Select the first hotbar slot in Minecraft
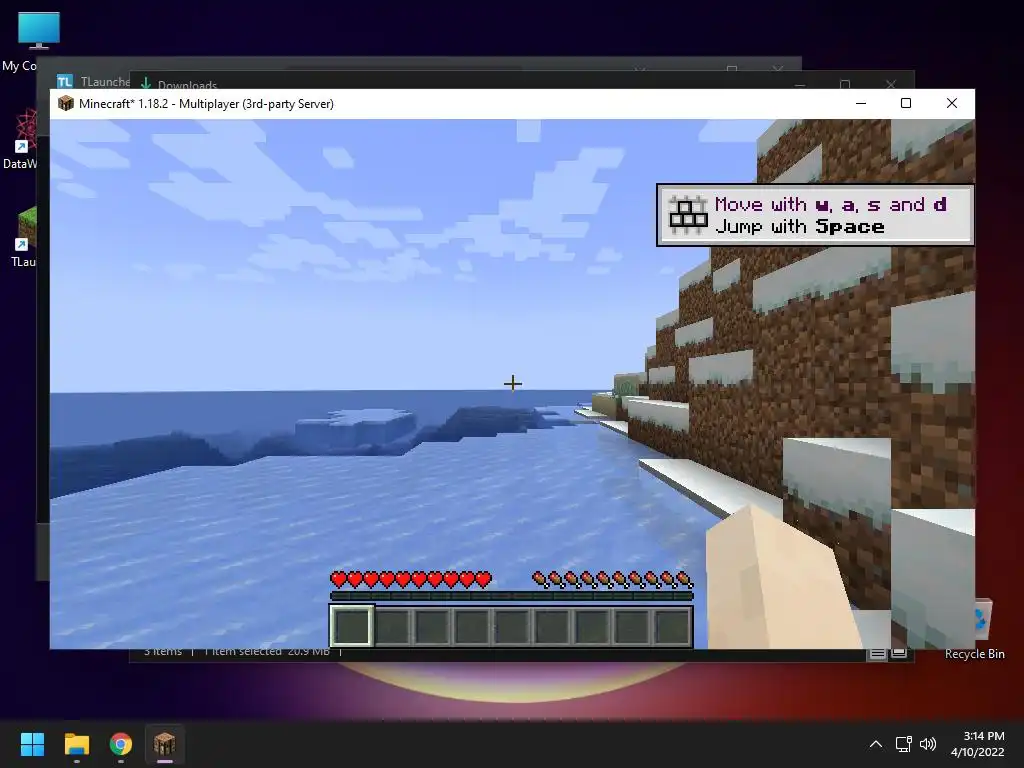 (352, 626)
